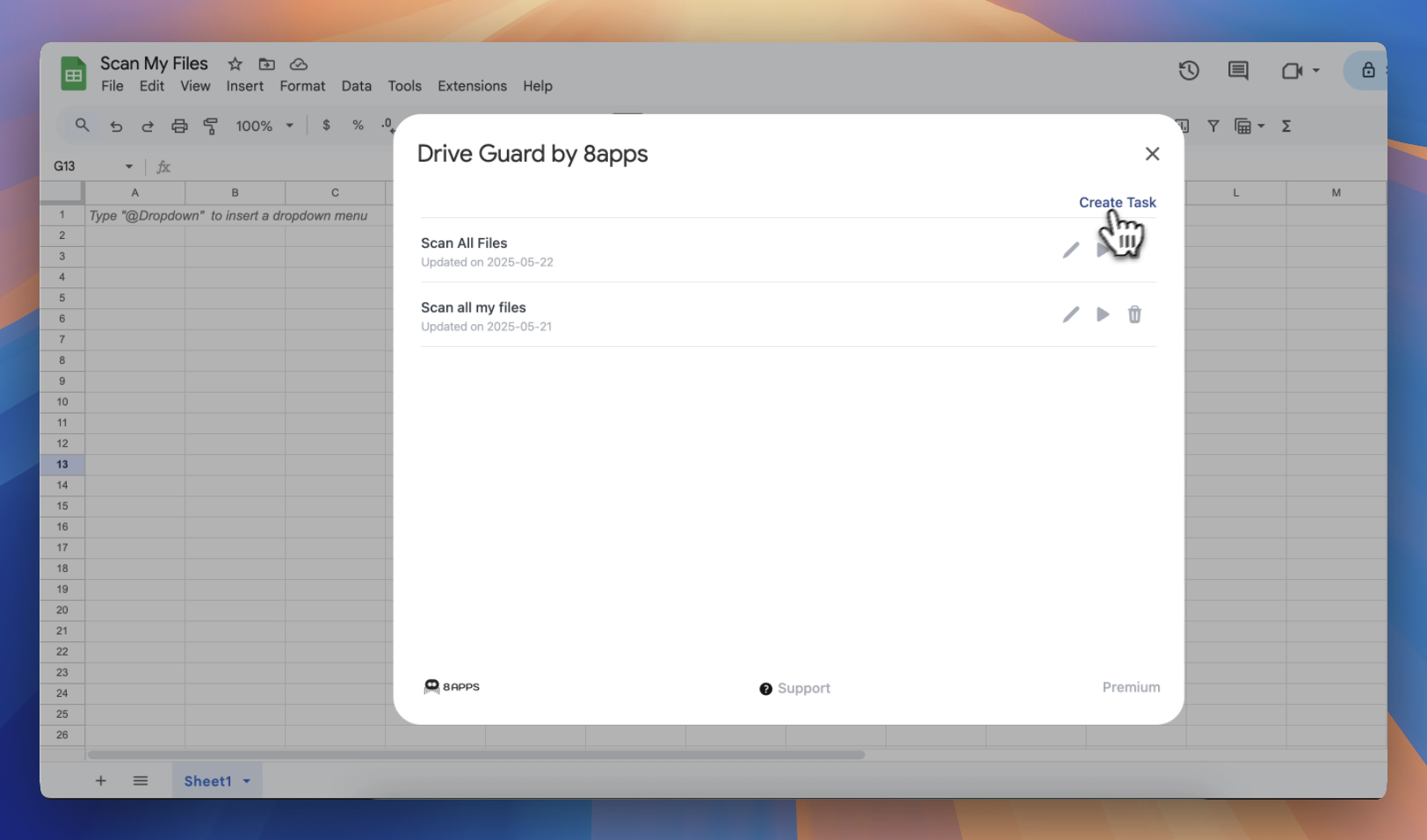The image size is (1427, 840).
Task: Click the horizontal scrollbar of the sheet
Action: click(474, 755)
